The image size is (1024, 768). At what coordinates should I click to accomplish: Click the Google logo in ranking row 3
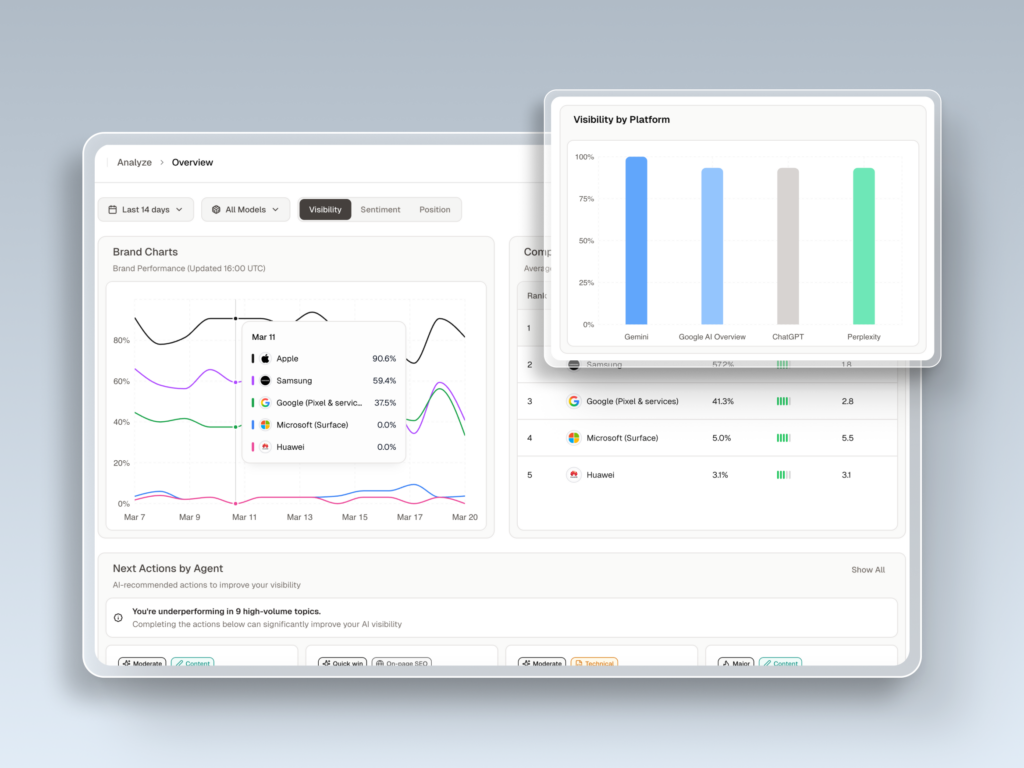click(x=573, y=401)
